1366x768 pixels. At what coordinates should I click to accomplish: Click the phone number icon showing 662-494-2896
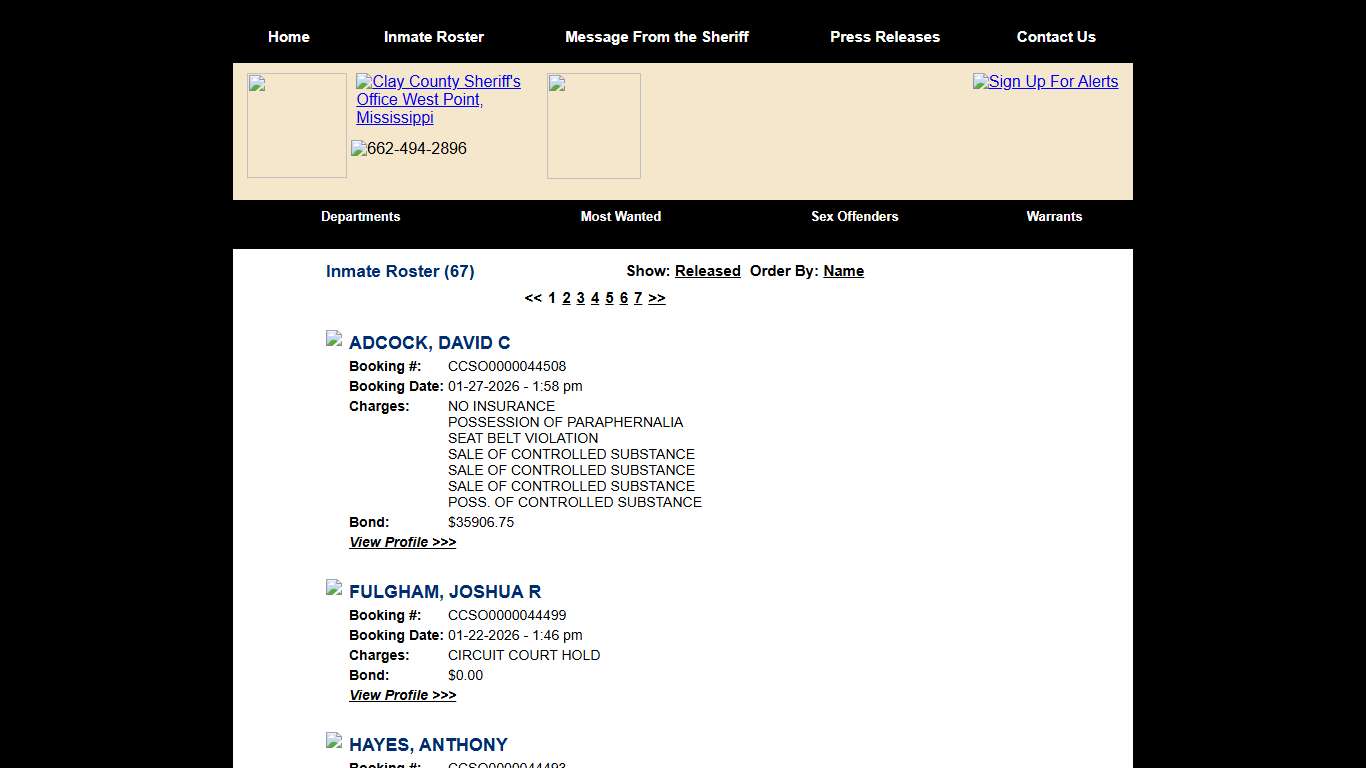408,149
